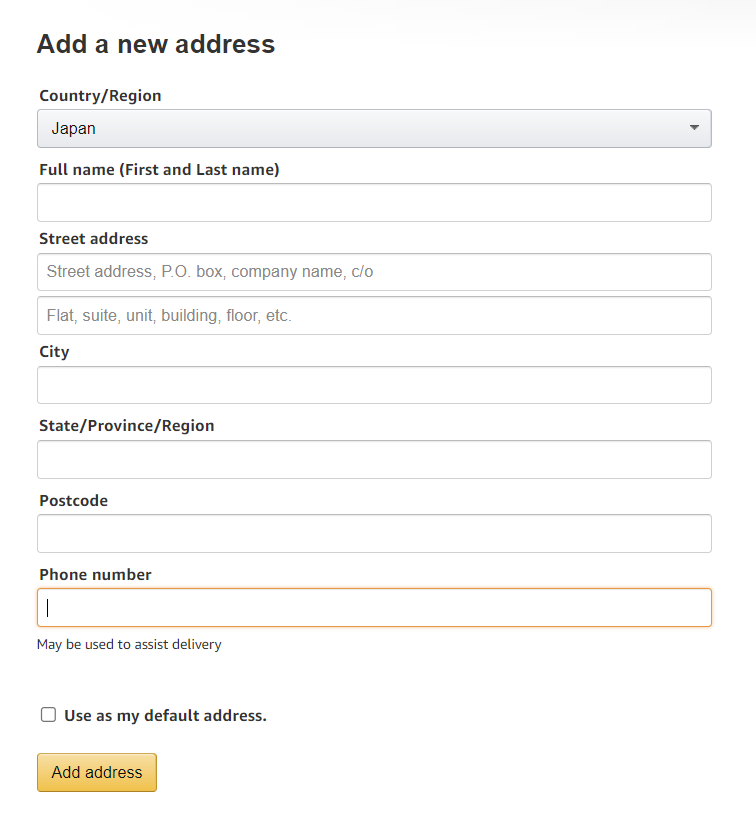
Task: Click the 'City' field label
Action: point(54,352)
